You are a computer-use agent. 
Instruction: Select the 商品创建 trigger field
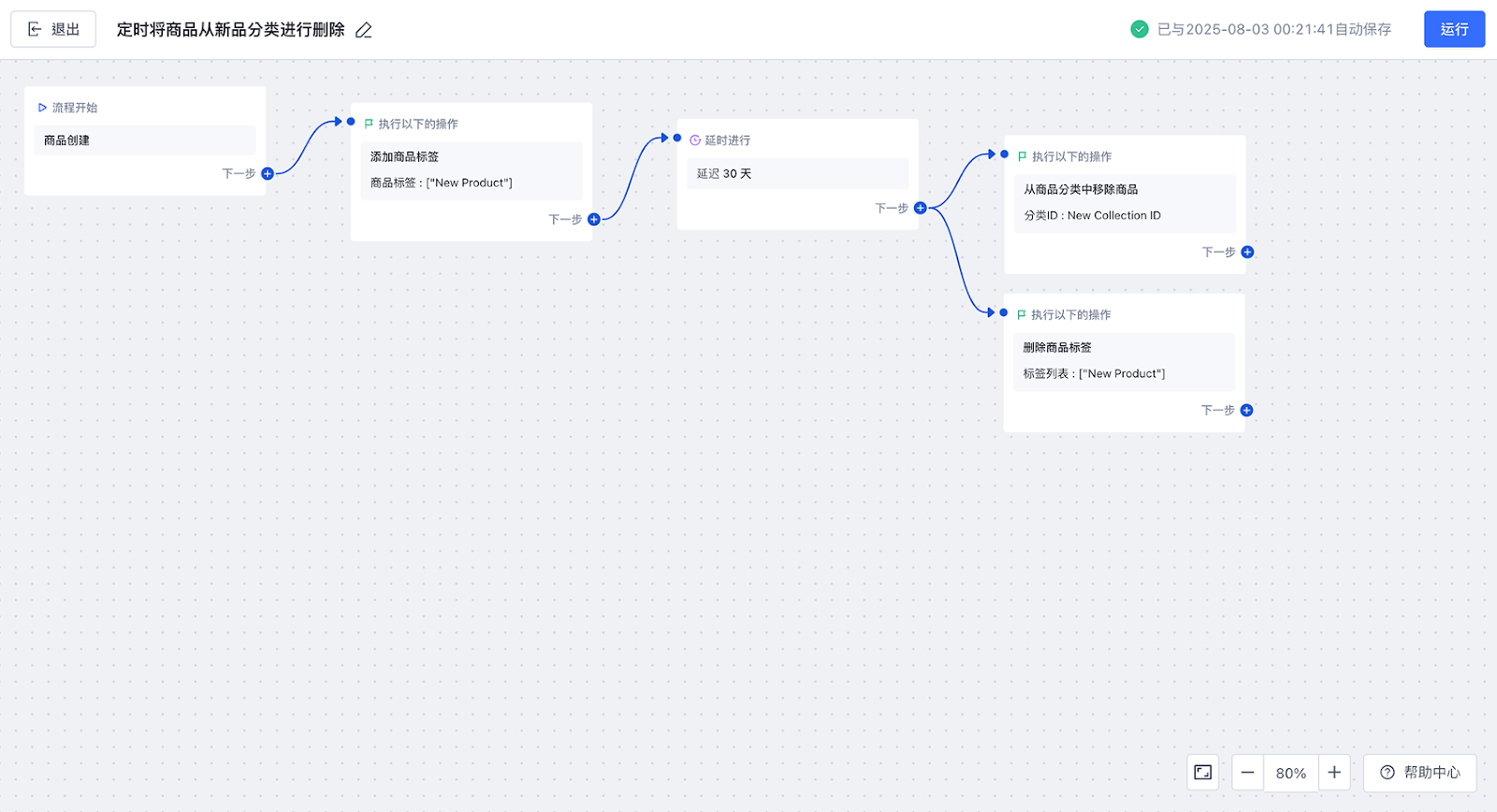coord(145,140)
